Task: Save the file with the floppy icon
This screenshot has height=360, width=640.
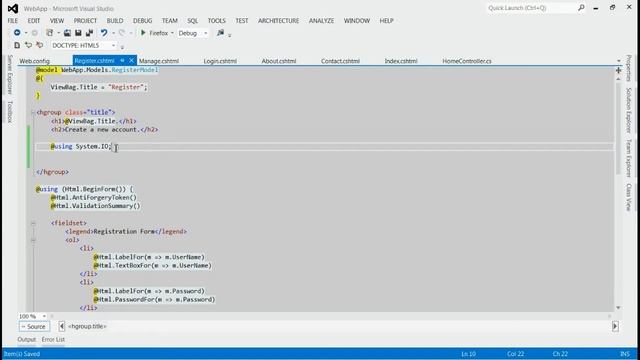Action: pyautogui.click(x=78, y=33)
